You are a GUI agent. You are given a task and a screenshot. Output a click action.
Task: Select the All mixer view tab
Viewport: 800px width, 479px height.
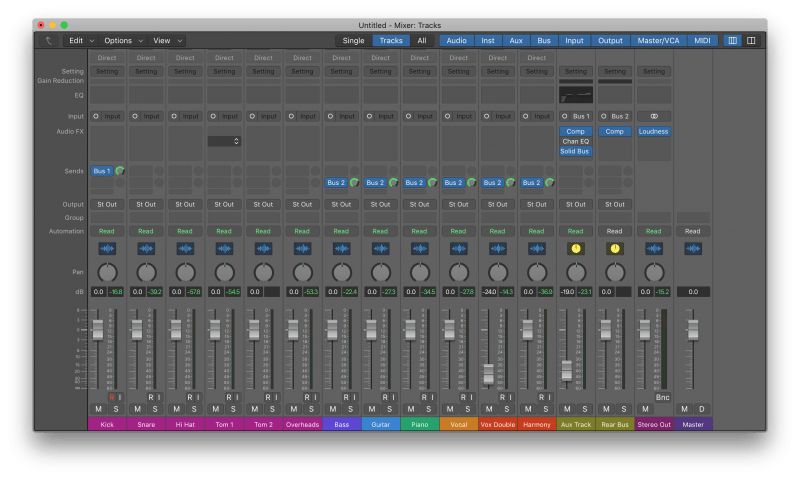422,41
